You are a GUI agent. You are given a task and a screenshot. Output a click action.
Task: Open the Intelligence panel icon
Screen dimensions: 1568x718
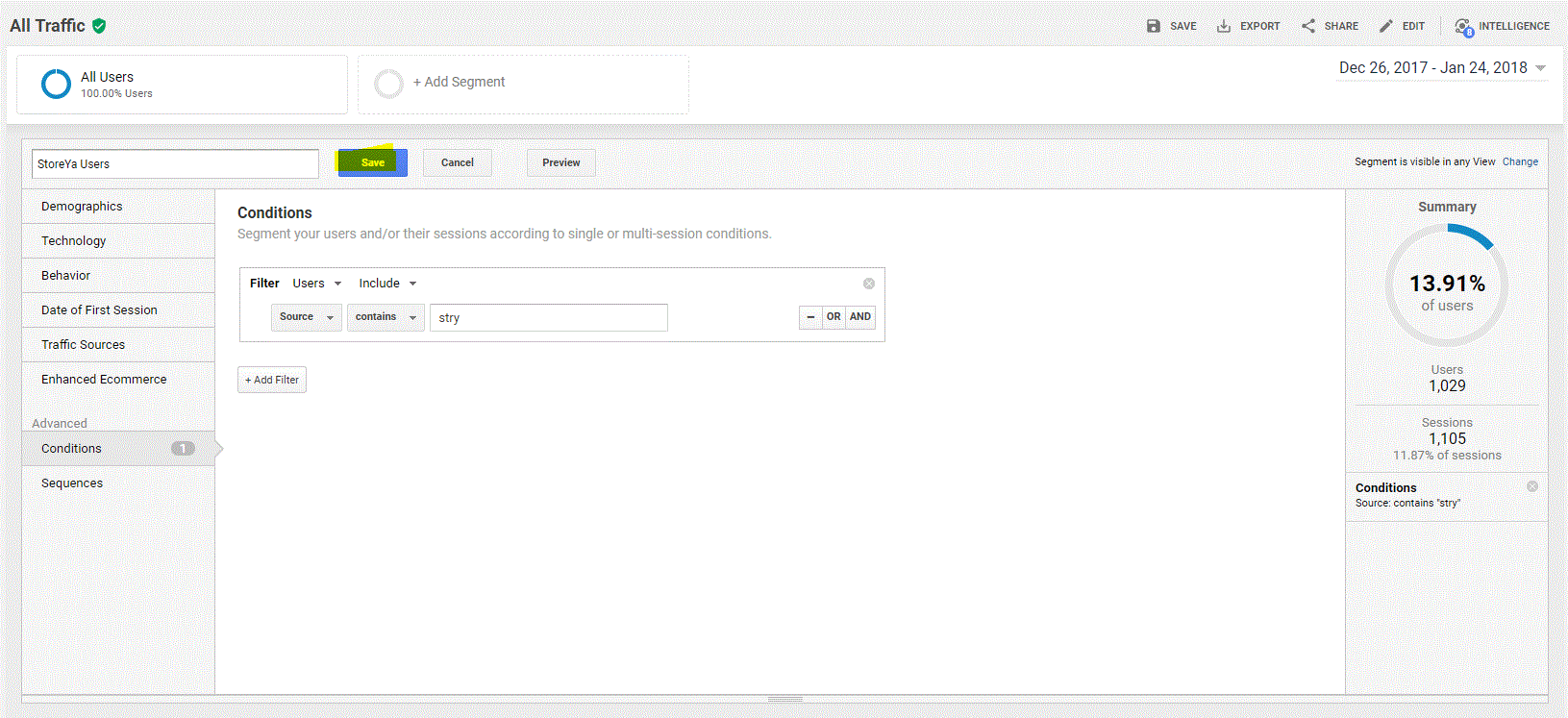pyautogui.click(x=1463, y=27)
